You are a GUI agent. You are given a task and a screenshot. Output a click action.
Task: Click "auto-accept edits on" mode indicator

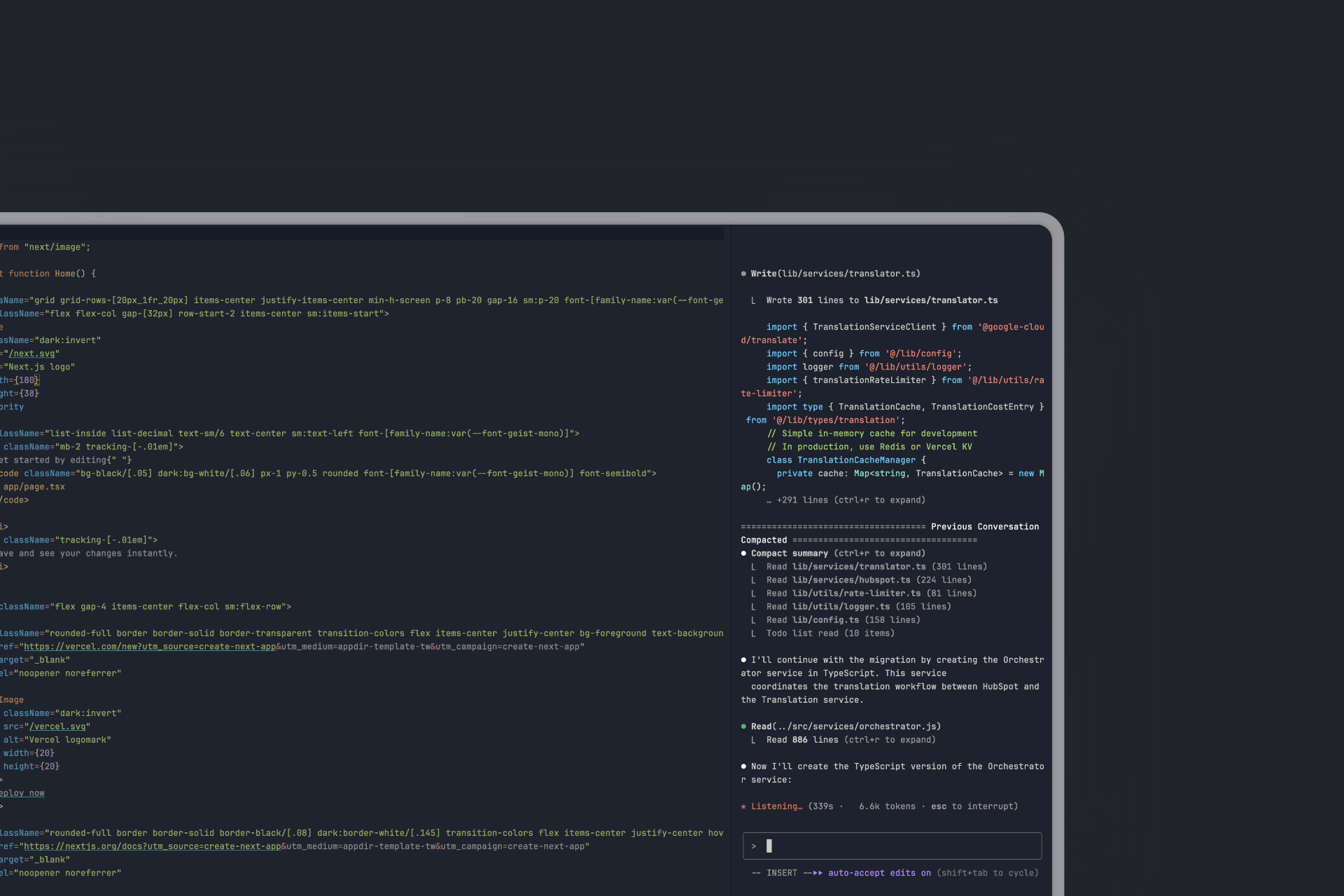coord(879,873)
